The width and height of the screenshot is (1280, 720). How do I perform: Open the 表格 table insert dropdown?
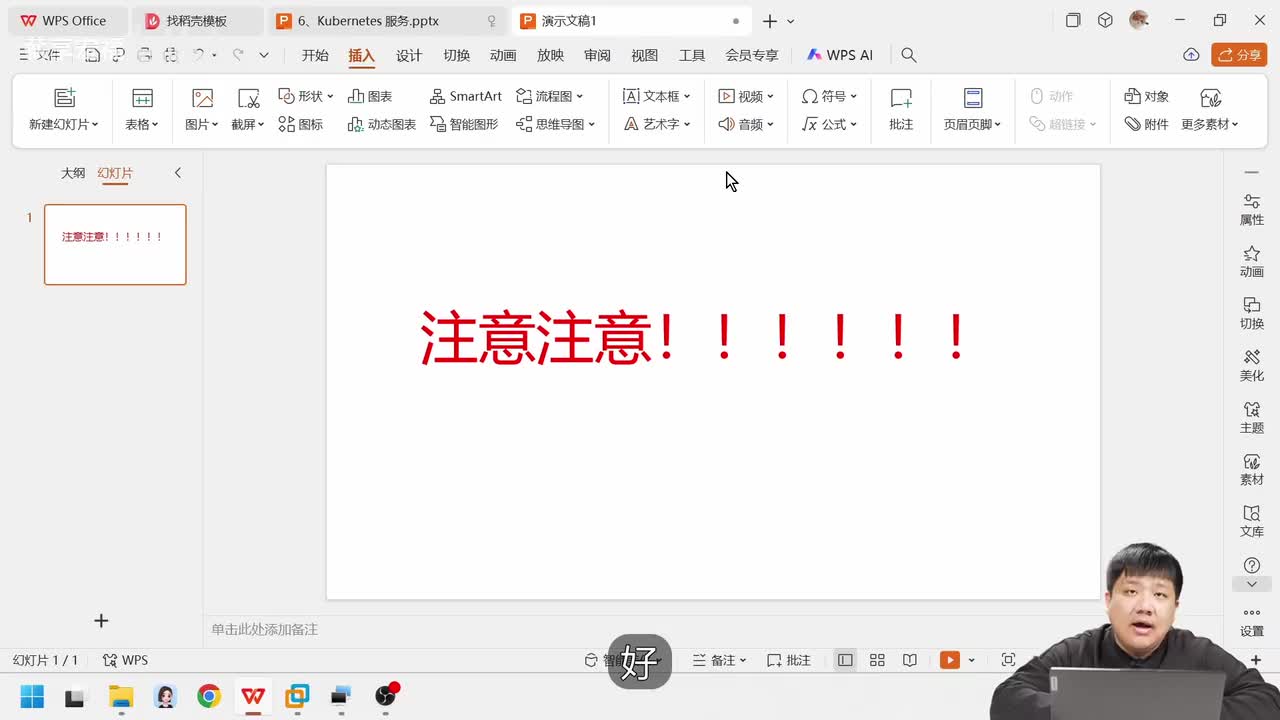tap(142, 124)
